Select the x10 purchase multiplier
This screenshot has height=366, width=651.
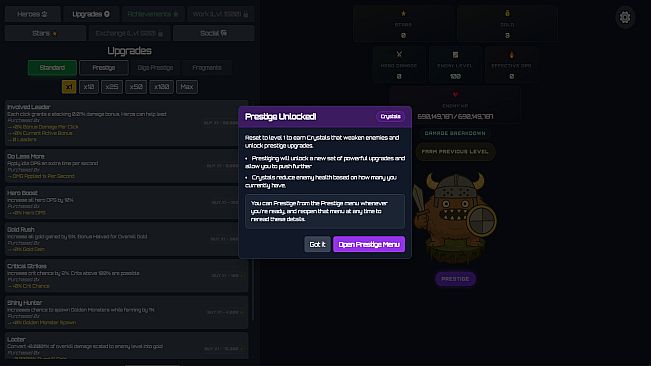click(x=89, y=87)
